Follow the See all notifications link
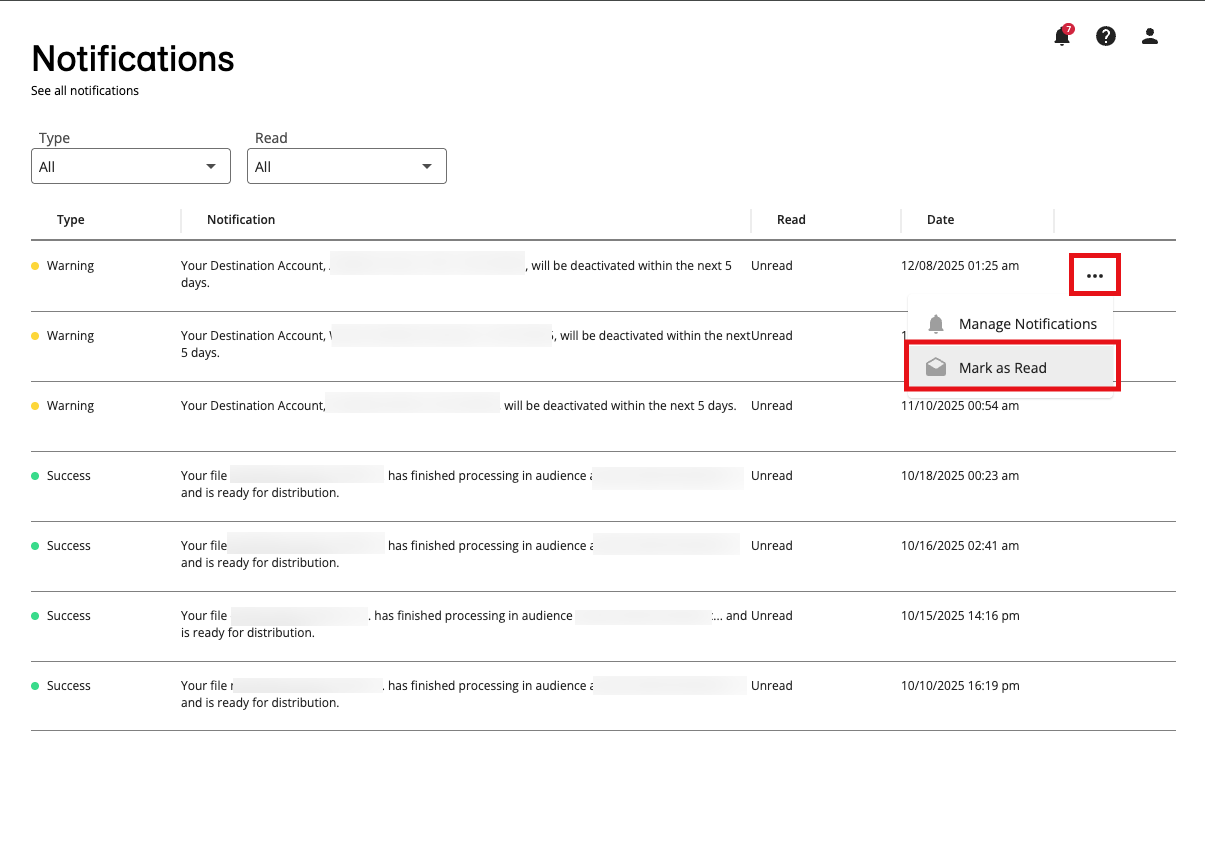The width and height of the screenshot is (1205, 863). point(85,91)
